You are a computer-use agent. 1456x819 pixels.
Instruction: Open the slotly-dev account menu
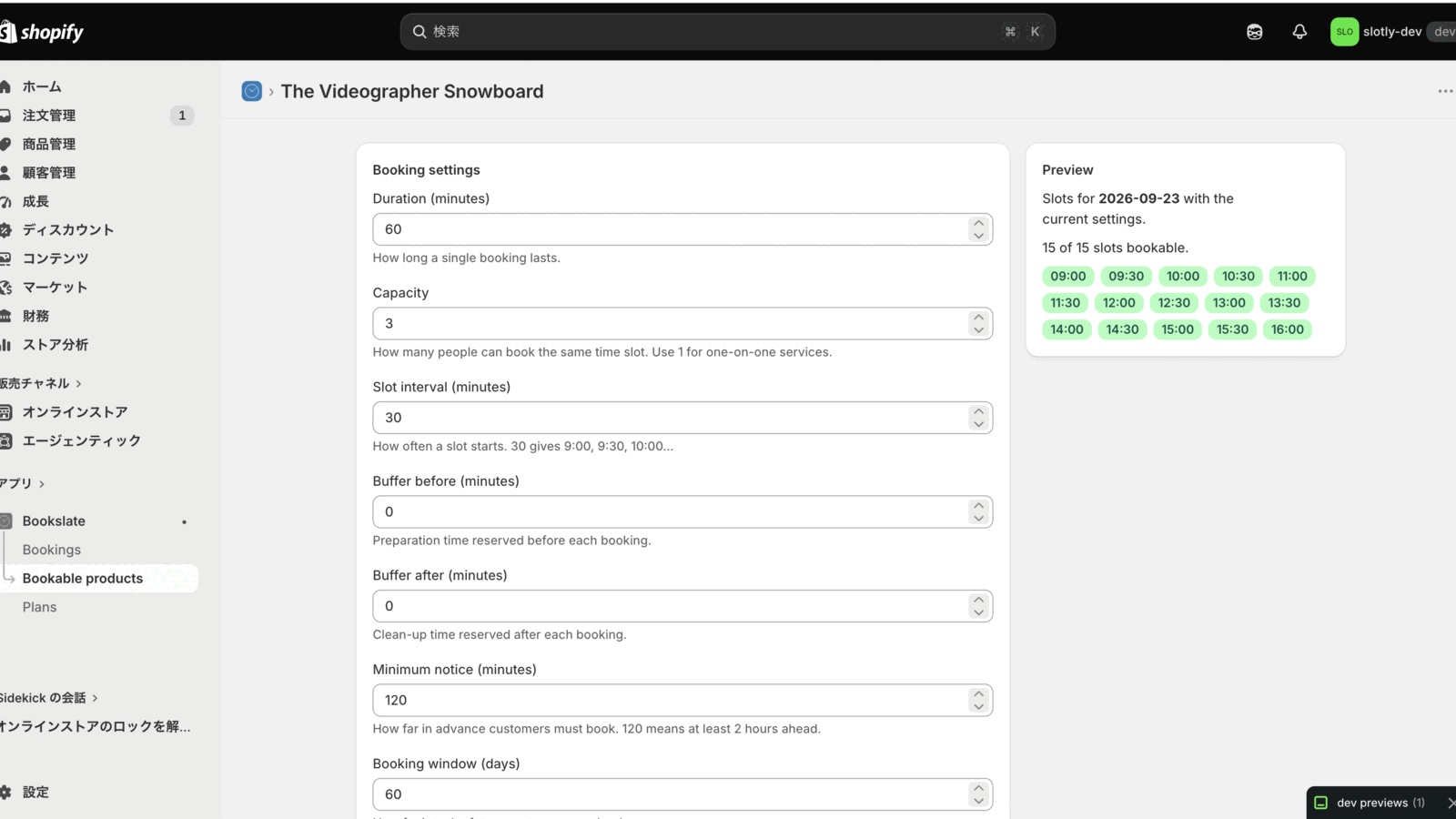tap(1392, 32)
